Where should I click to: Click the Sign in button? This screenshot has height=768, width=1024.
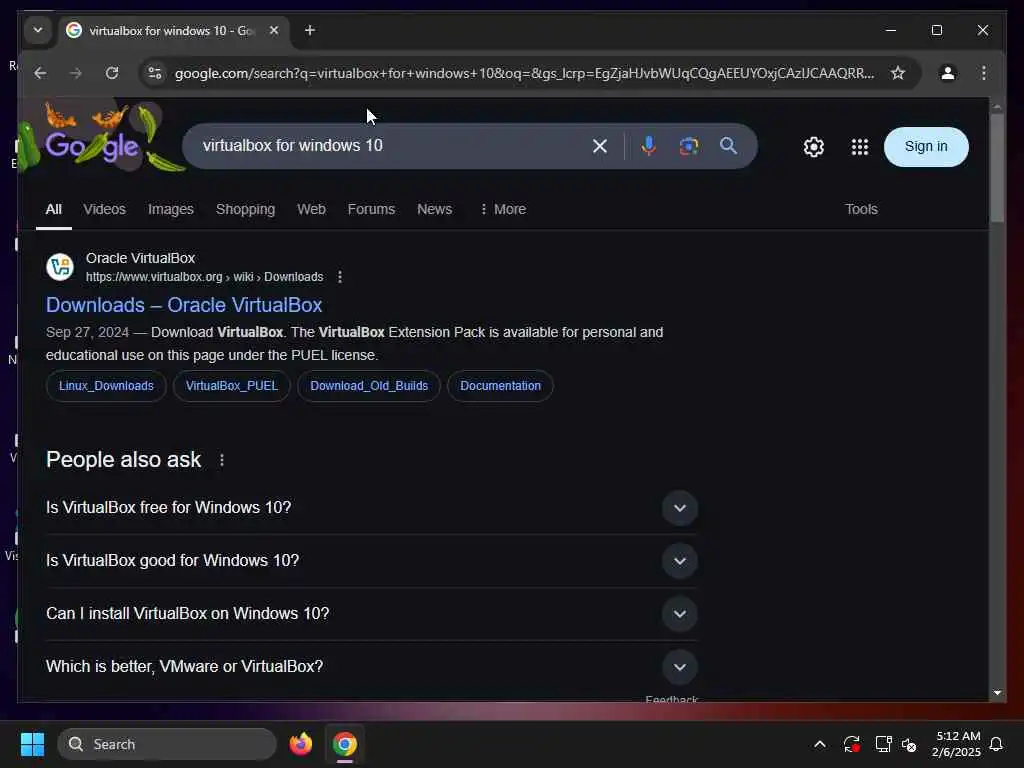point(925,147)
